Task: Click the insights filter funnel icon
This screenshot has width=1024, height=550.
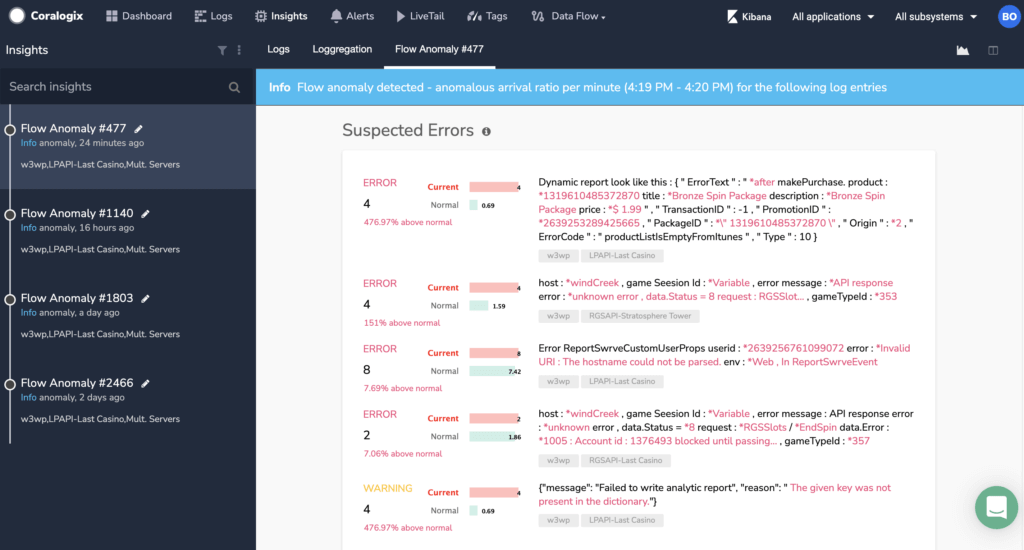Action: click(222, 50)
